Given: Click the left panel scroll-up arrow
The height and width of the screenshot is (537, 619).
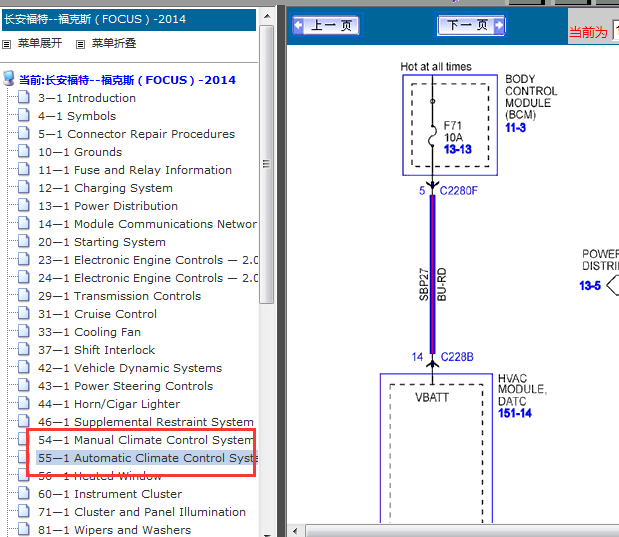Looking at the screenshot, I should pyautogui.click(x=267, y=17).
